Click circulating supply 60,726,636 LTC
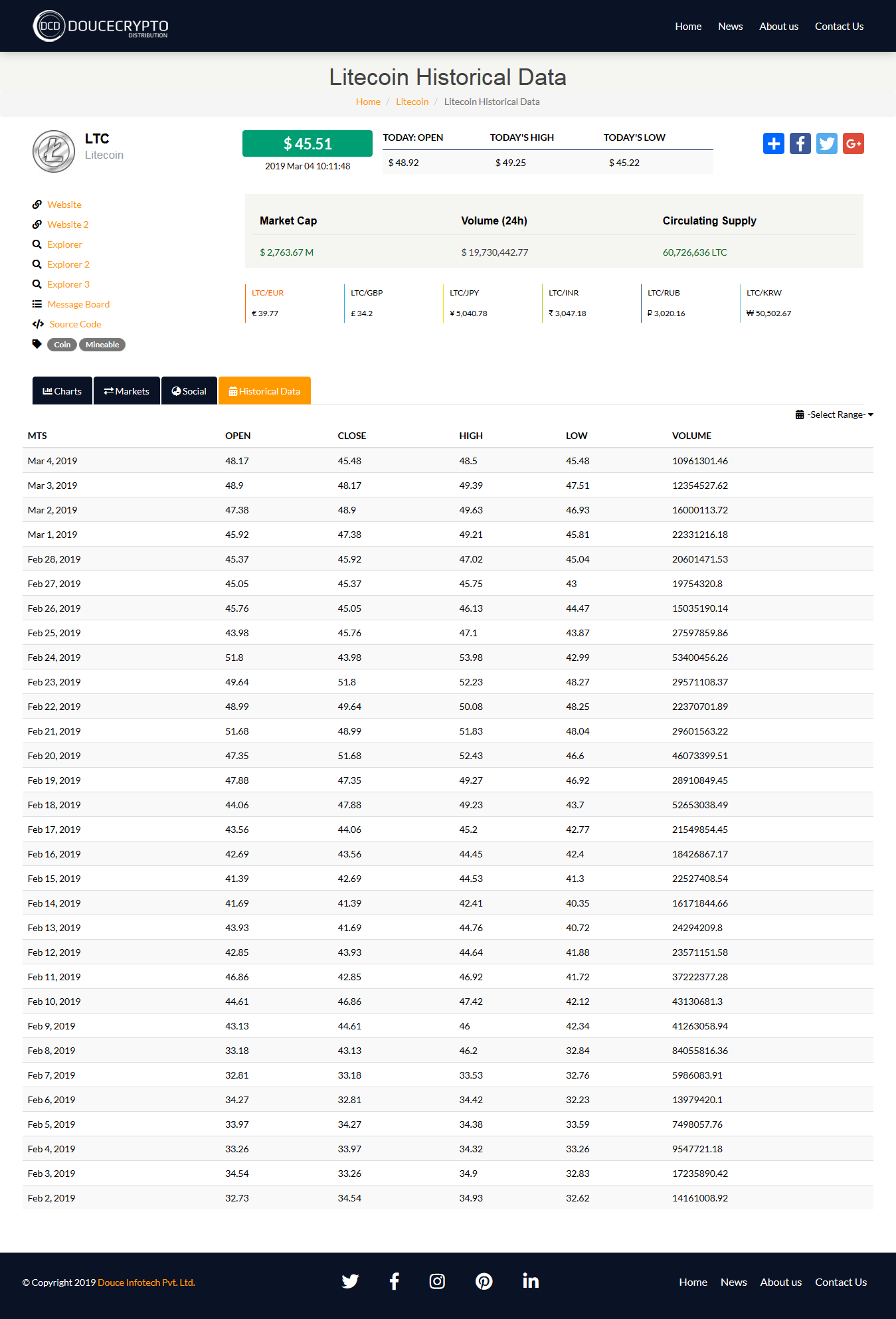 tap(695, 252)
